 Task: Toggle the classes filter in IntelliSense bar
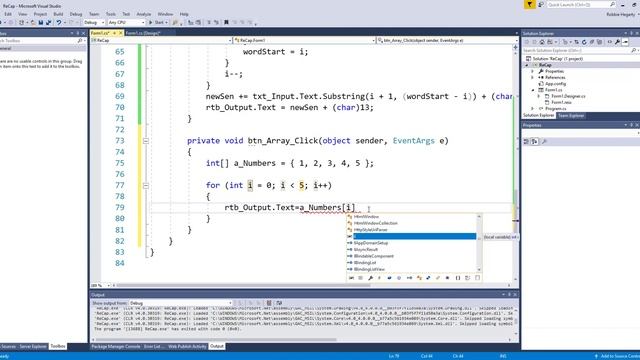[419, 278]
